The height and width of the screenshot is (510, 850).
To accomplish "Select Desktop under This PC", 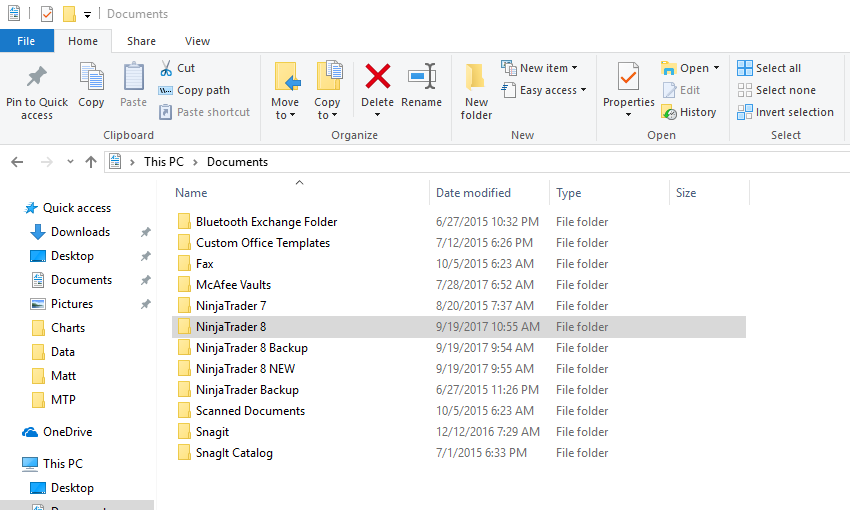I will click(72, 488).
